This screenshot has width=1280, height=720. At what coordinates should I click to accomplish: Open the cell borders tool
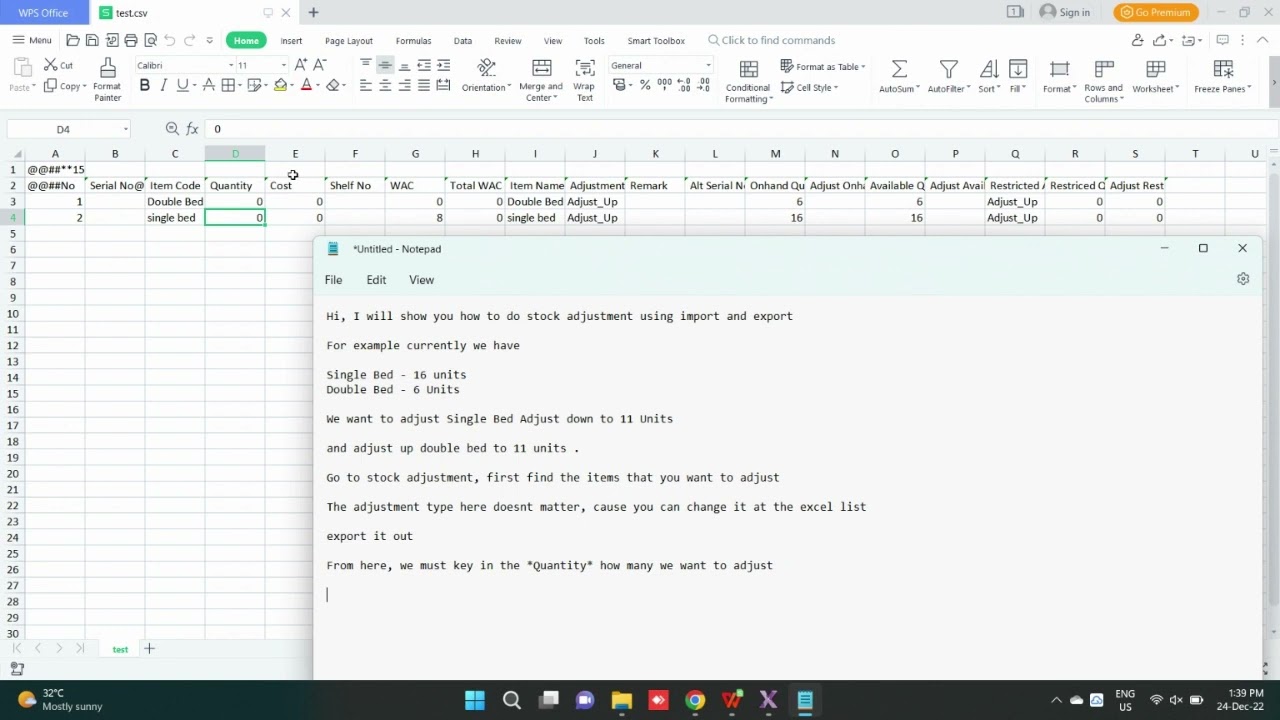click(228, 86)
